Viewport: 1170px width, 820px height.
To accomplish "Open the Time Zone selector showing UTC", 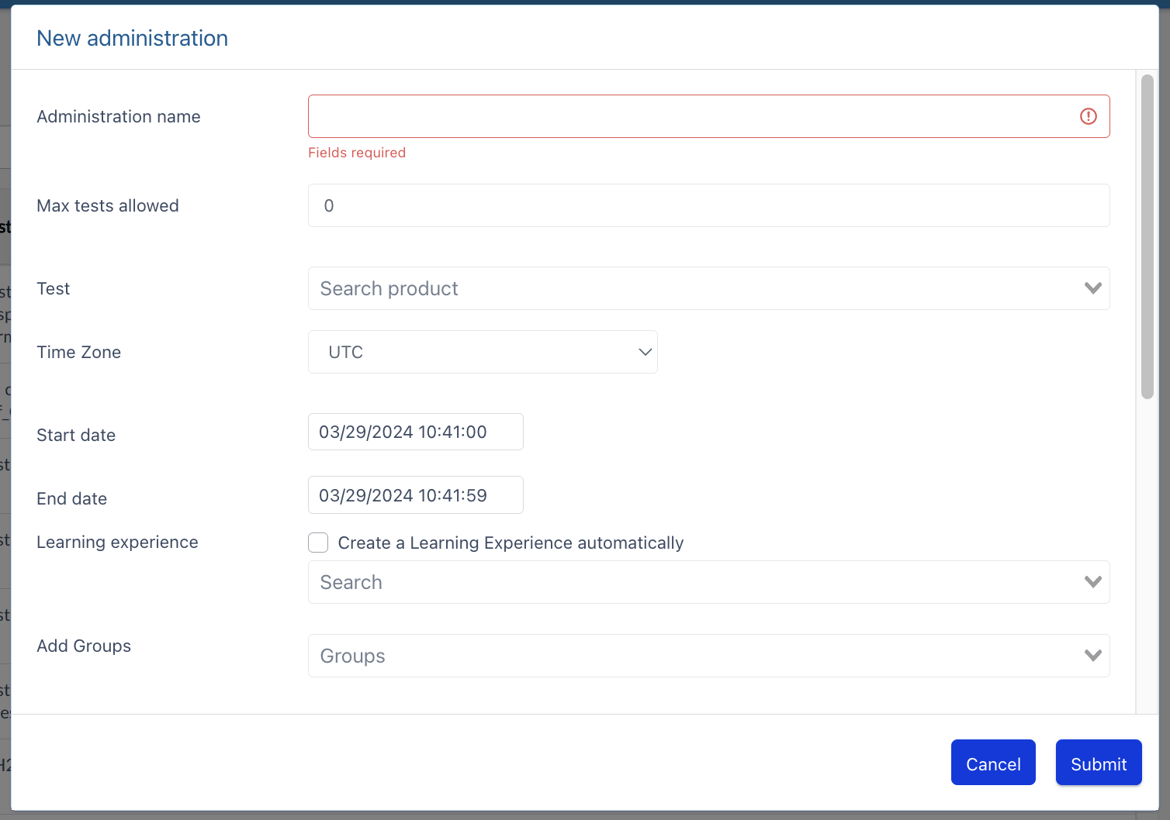I will click(x=483, y=352).
